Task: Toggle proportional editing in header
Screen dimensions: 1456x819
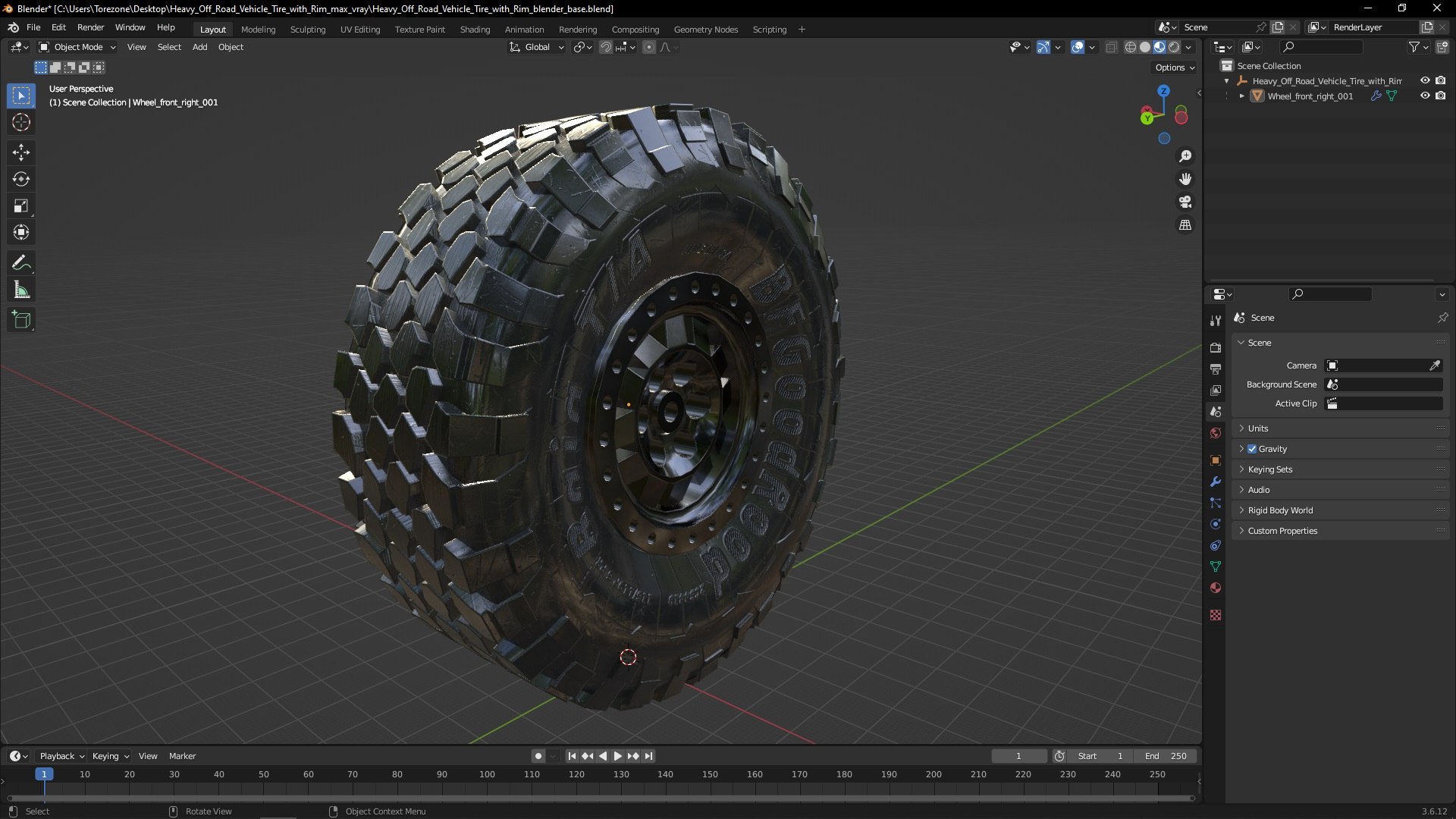Action: click(649, 47)
